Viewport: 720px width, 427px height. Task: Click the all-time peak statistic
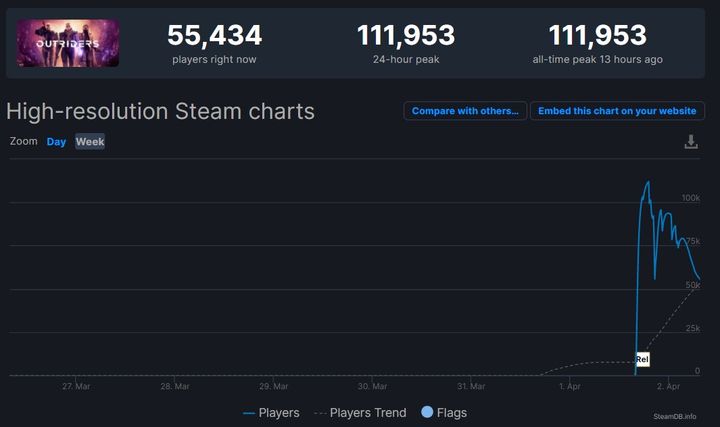tap(597, 43)
